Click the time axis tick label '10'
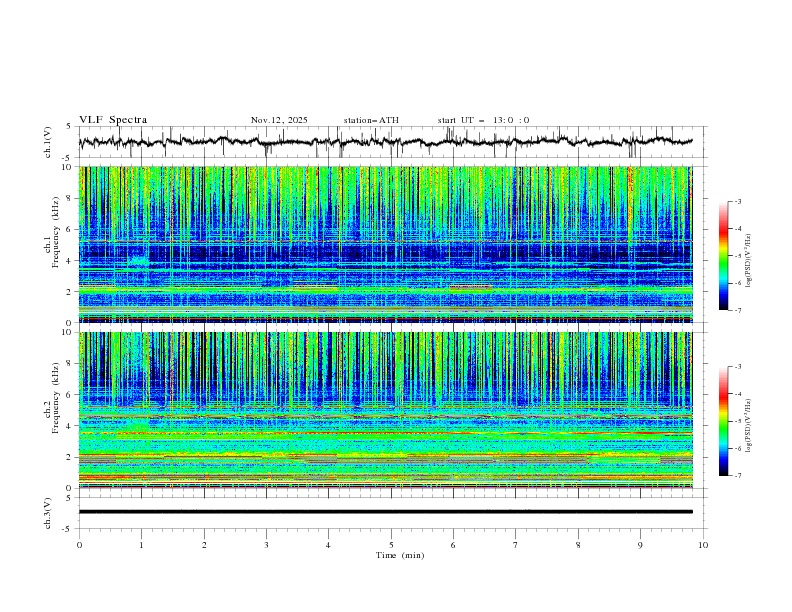The height and width of the screenshot is (612, 792). coord(703,545)
